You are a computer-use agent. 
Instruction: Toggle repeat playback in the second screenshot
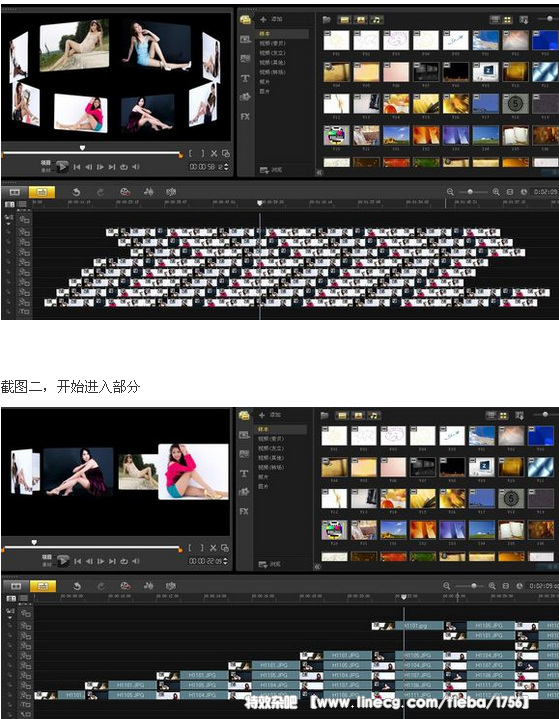[124, 561]
